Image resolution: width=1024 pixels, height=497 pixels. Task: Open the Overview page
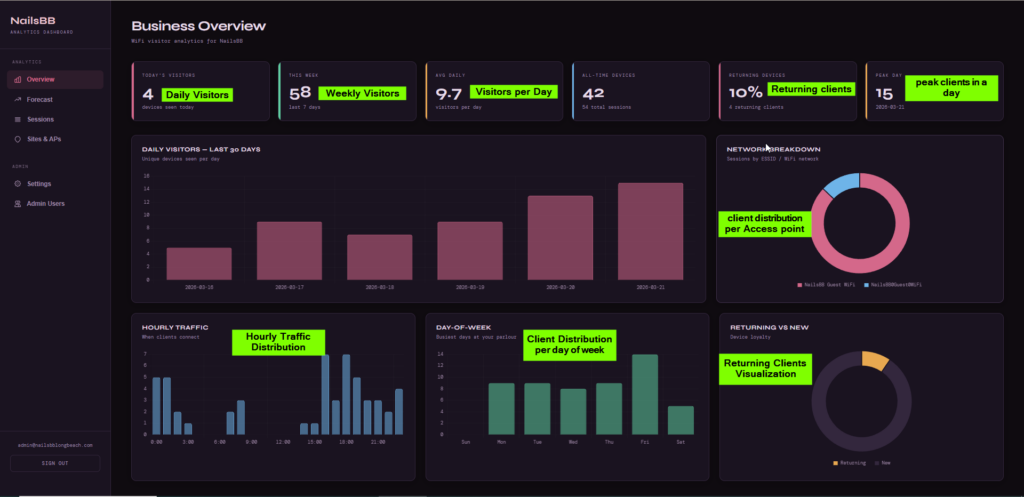point(55,80)
